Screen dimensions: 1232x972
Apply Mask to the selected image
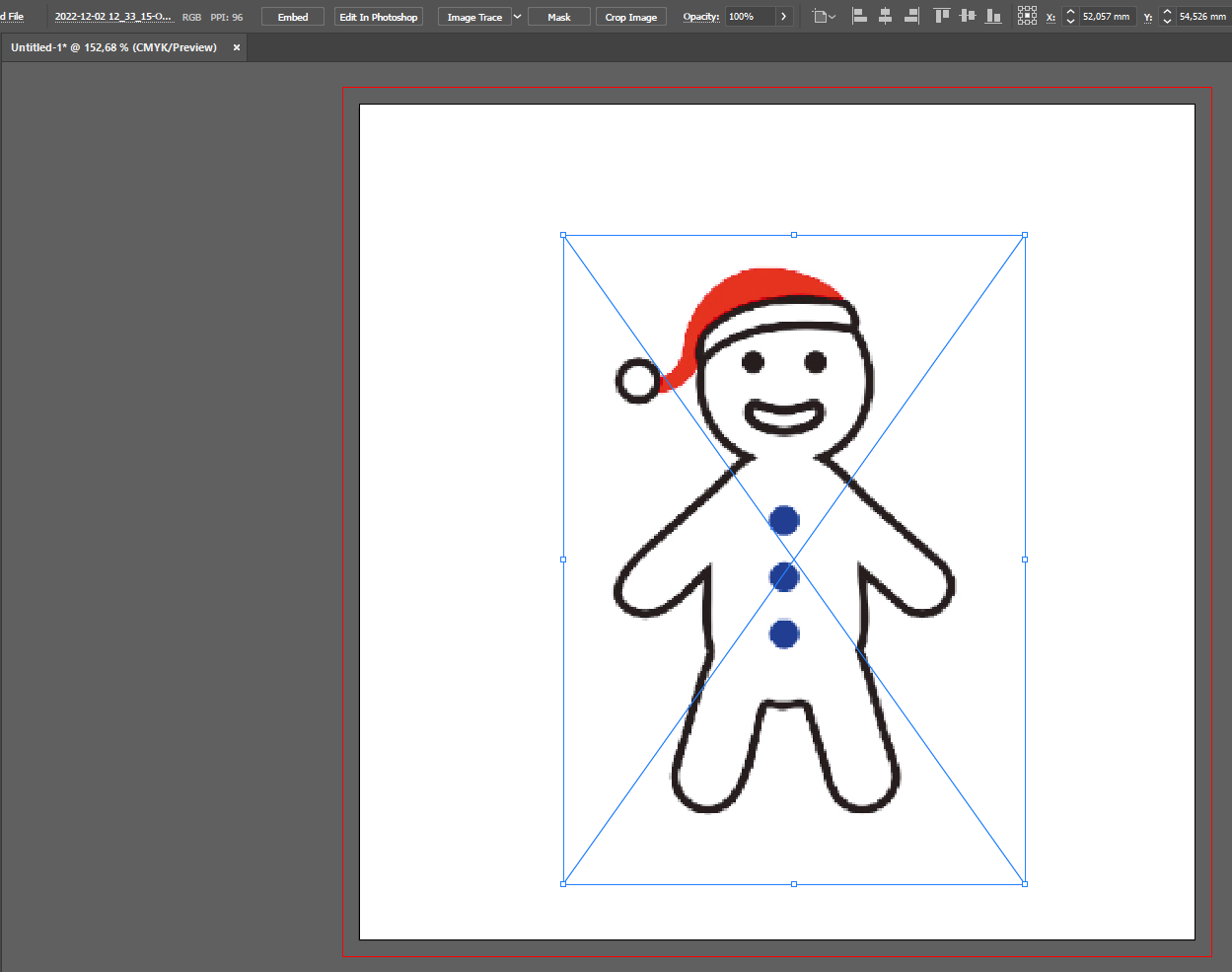[x=559, y=17]
